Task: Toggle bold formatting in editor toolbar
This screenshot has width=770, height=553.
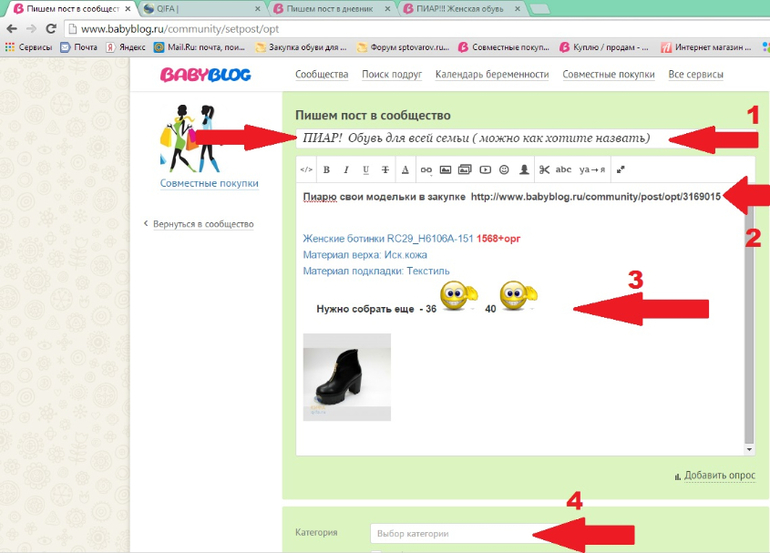Action: (x=326, y=170)
